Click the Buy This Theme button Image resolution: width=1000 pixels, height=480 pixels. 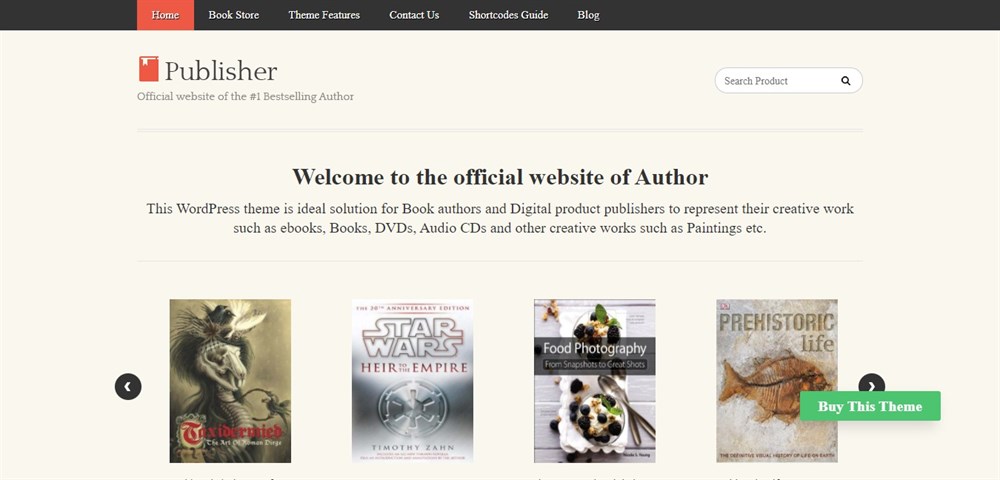(x=870, y=406)
